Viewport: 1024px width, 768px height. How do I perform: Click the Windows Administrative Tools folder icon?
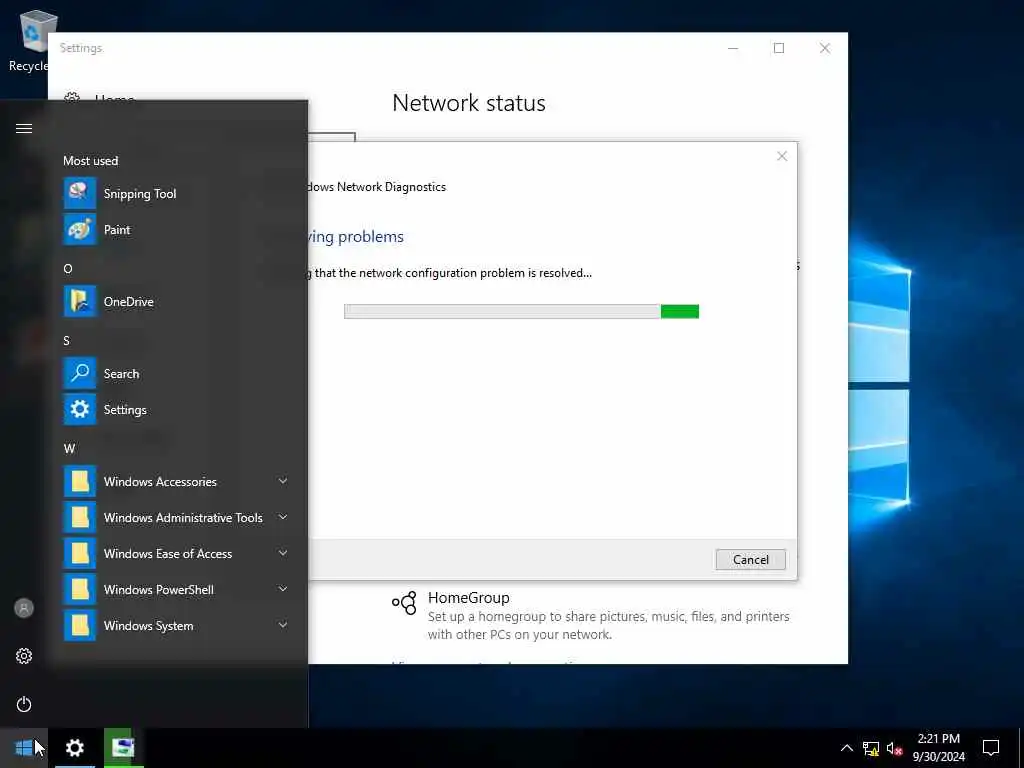click(80, 517)
